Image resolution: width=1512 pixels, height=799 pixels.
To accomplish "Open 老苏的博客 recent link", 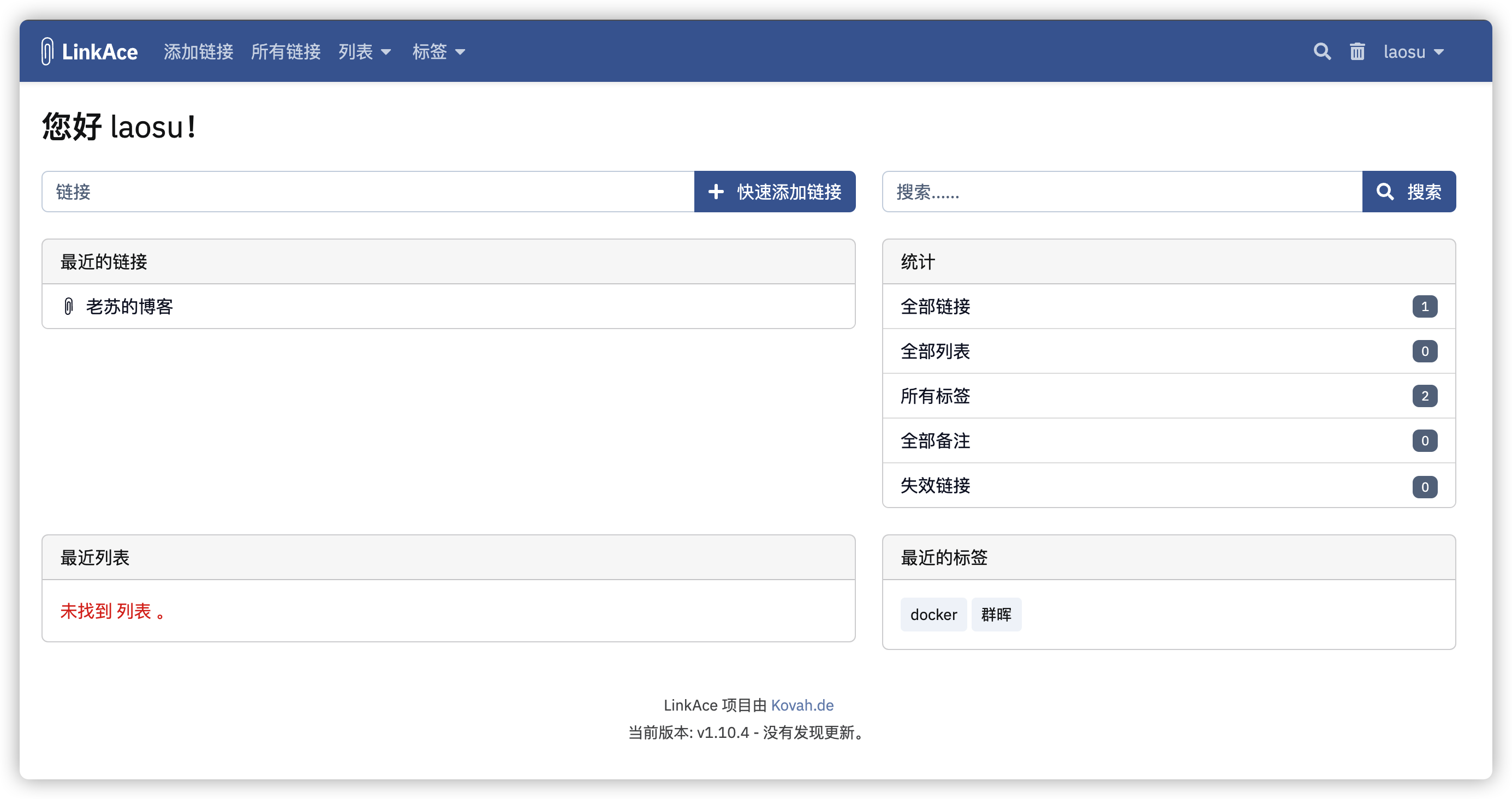I will click(x=130, y=307).
